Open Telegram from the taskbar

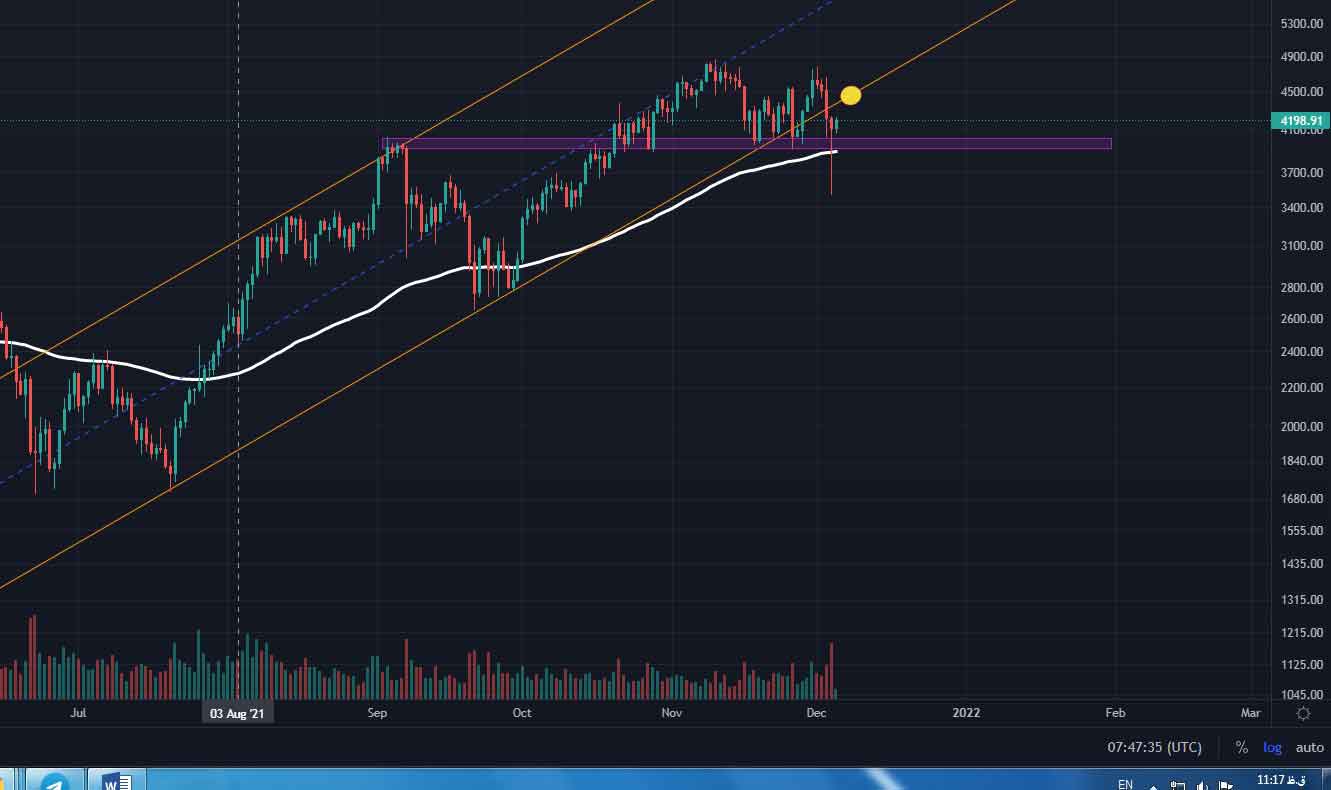(x=54, y=781)
